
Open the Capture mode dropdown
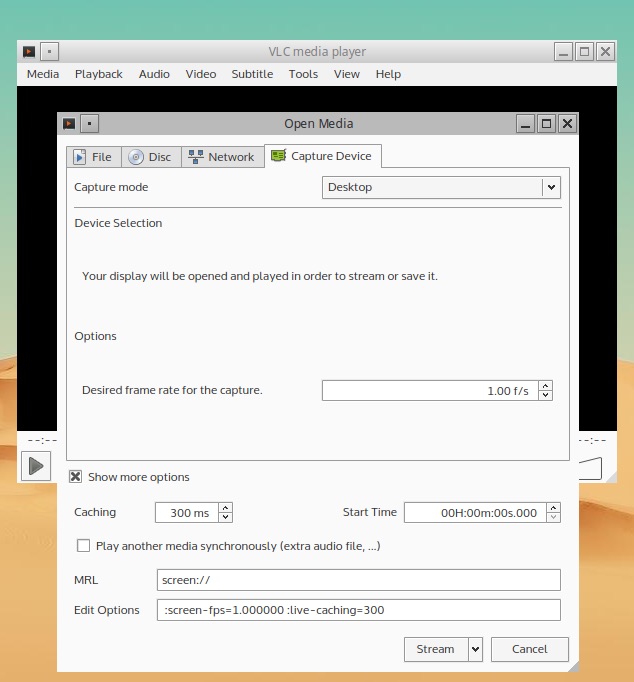pyautogui.click(x=550, y=187)
